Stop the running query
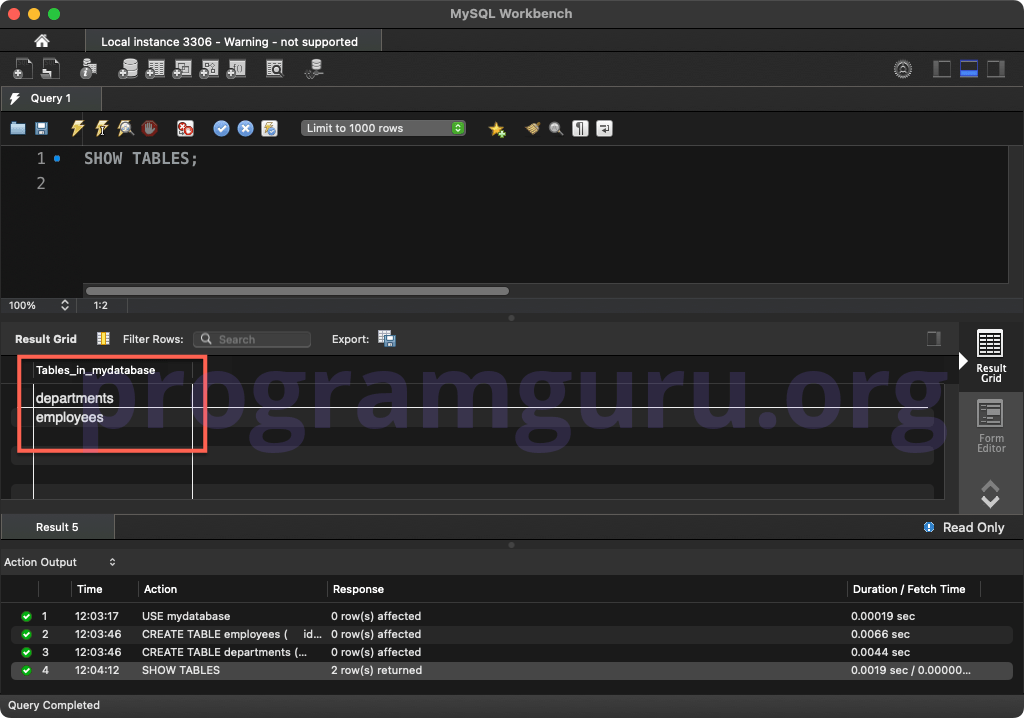 point(150,128)
